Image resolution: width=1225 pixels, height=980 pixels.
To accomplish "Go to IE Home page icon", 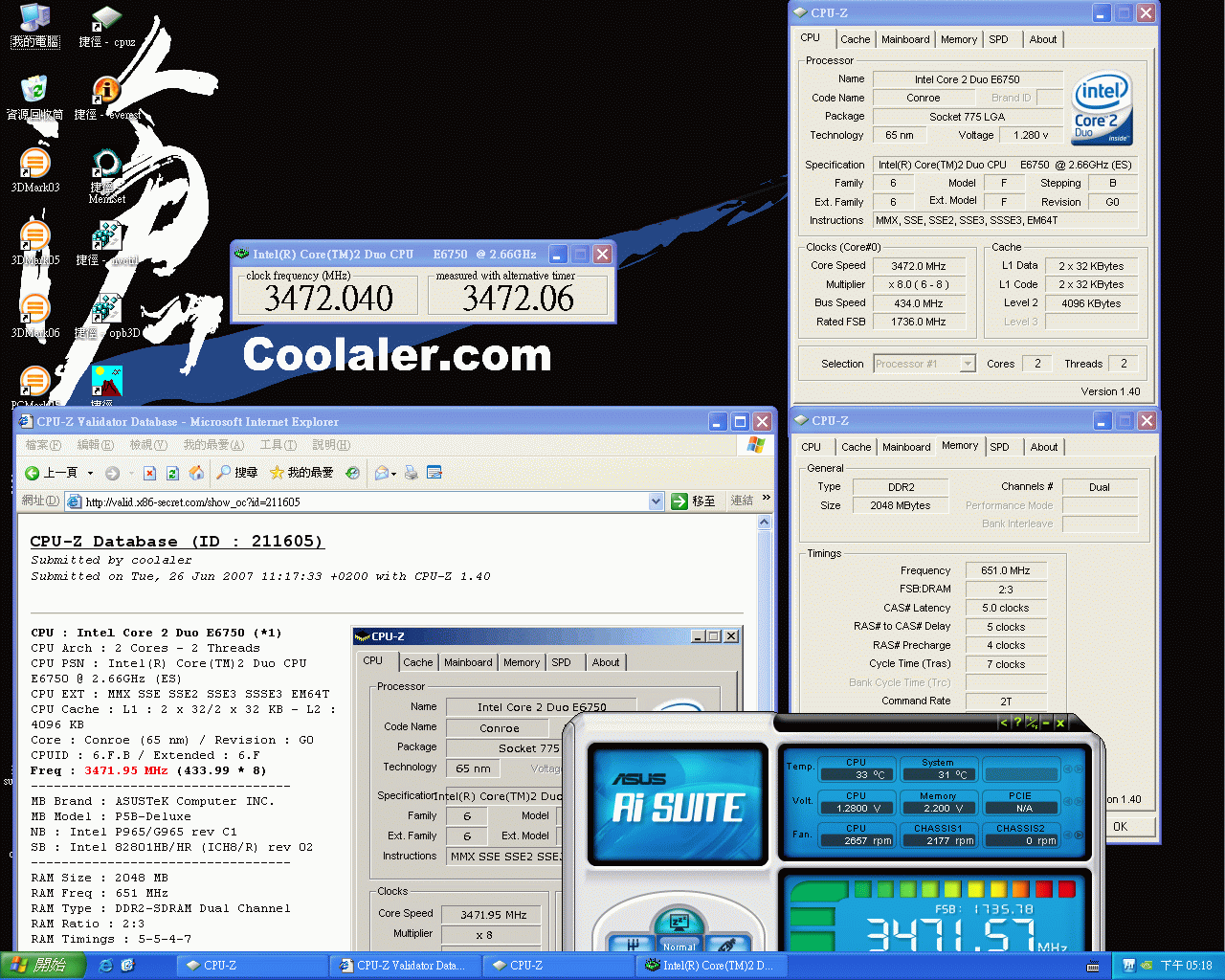I will (x=196, y=473).
